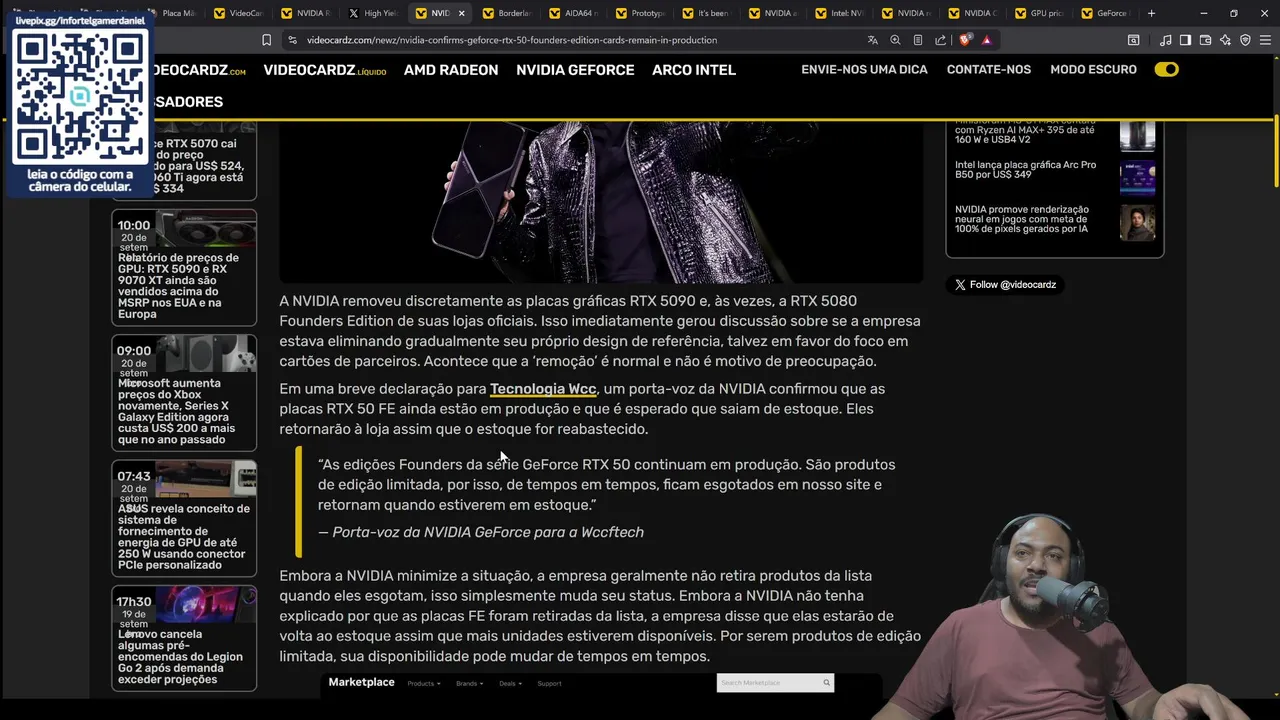This screenshot has height=720, width=1280.
Task: Toggle the browser sidebar panel icon
Action: click(1185, 40)
